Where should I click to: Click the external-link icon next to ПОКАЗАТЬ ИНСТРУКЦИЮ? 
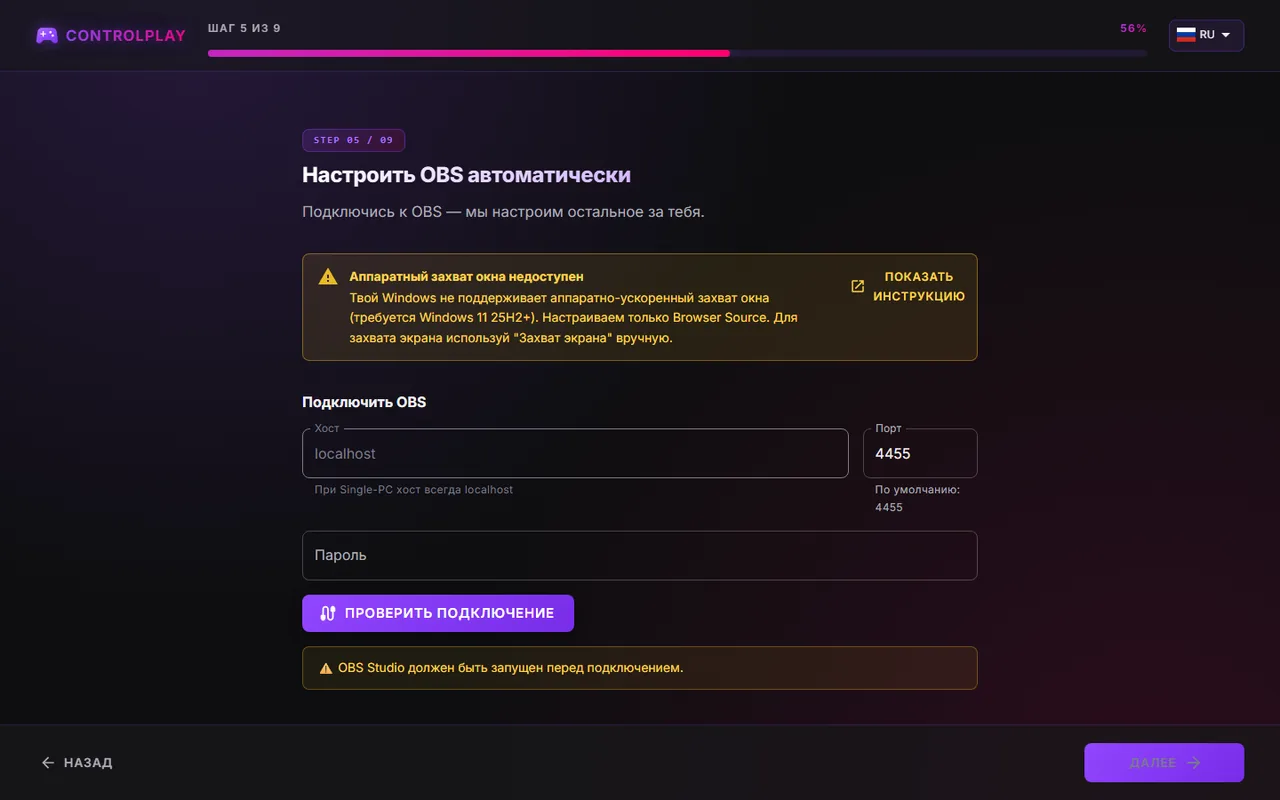[857, 287]
